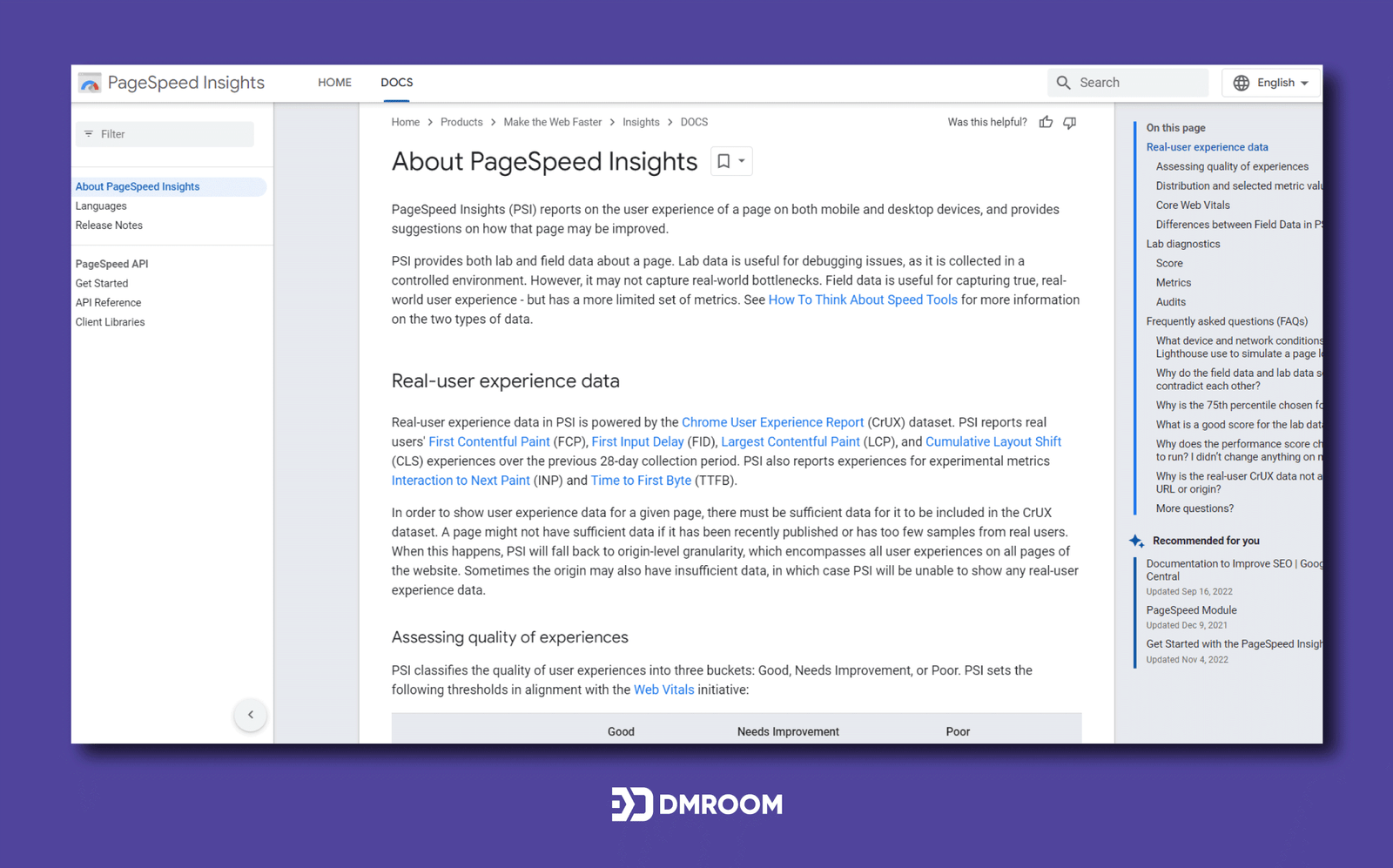Jump to device and network conditions question
Viewport: 1393px width, 868px height.
point(1239,347)
